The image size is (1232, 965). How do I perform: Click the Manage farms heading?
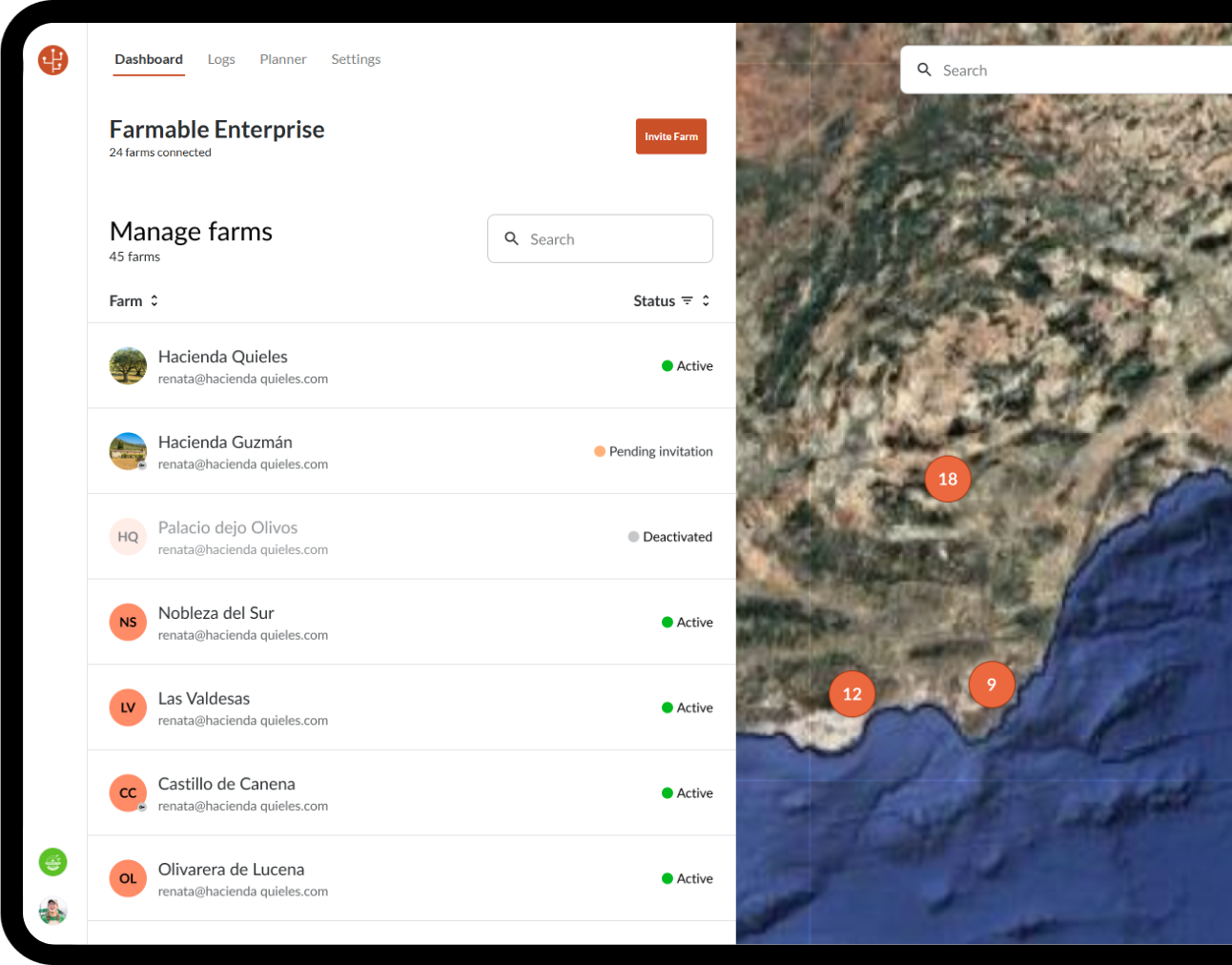(191, 231)
